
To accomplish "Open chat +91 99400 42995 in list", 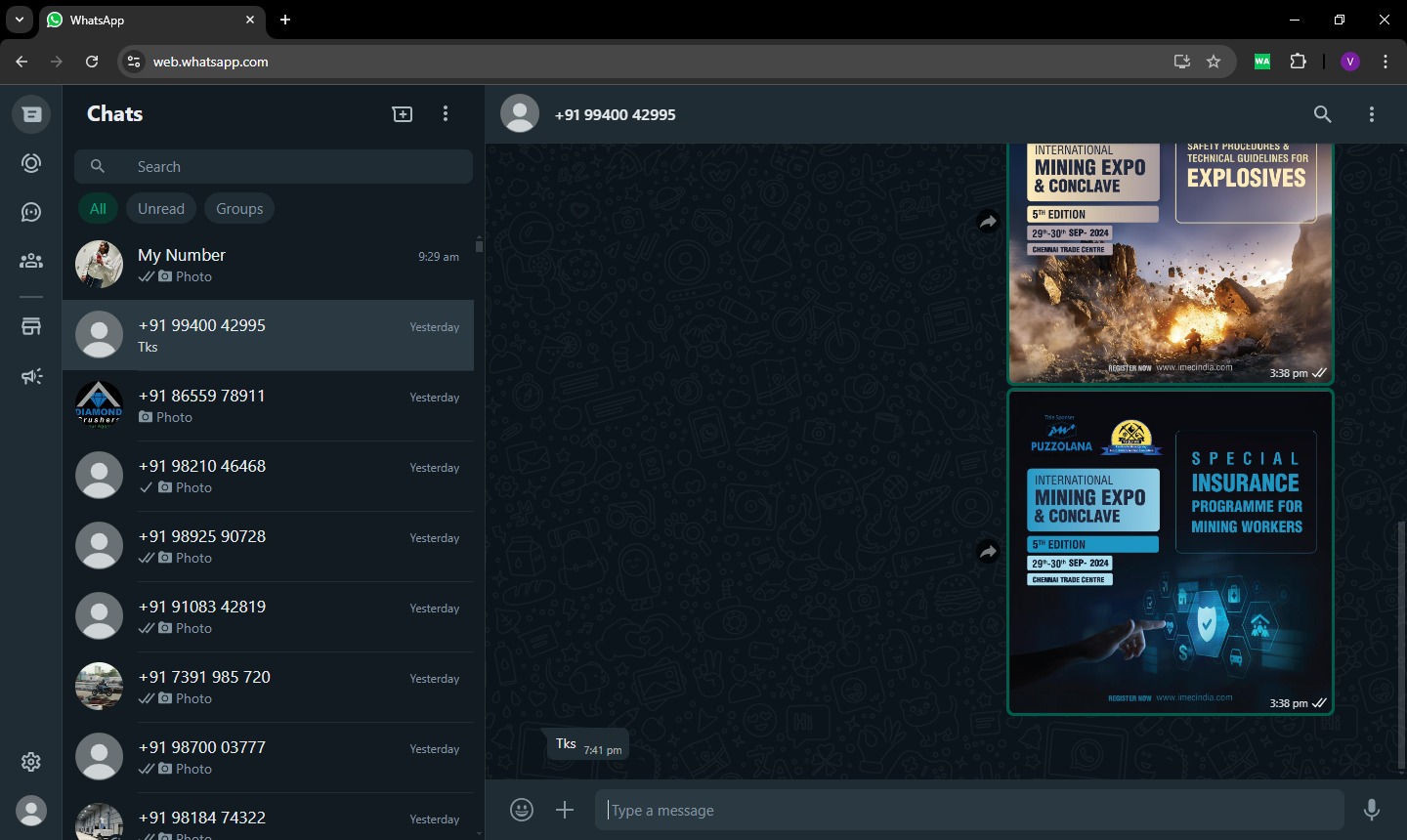I will coord(268,335).
